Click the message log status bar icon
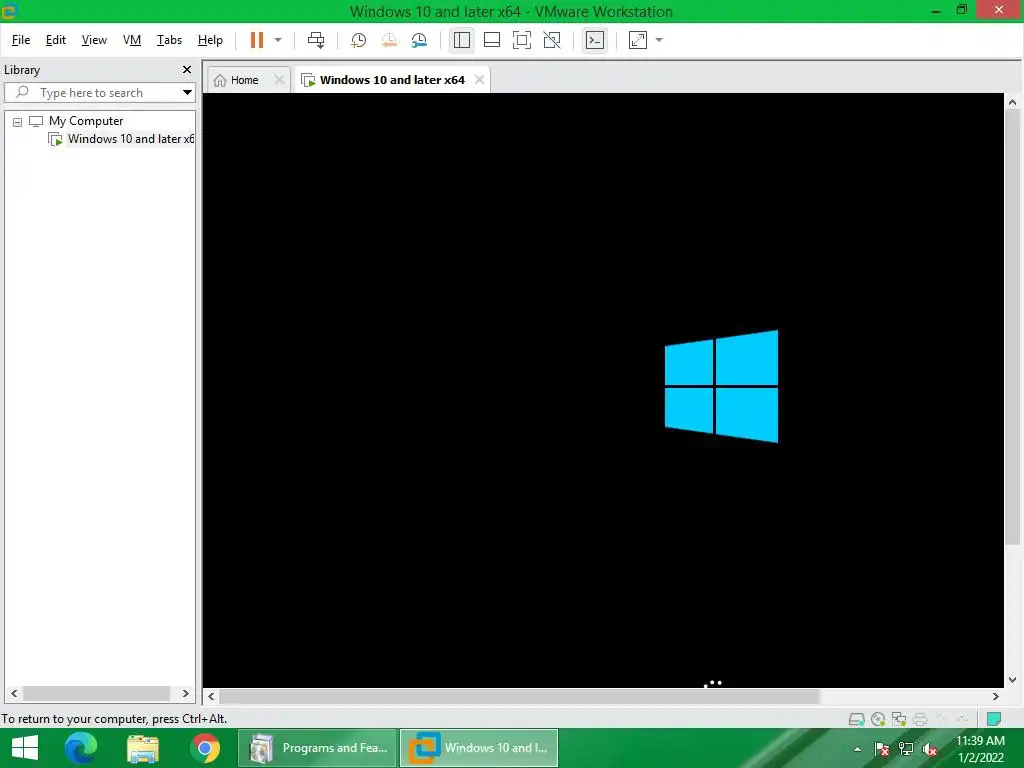Image resolution: width=1024 pixels, height=768 pixels. [994, 719]
